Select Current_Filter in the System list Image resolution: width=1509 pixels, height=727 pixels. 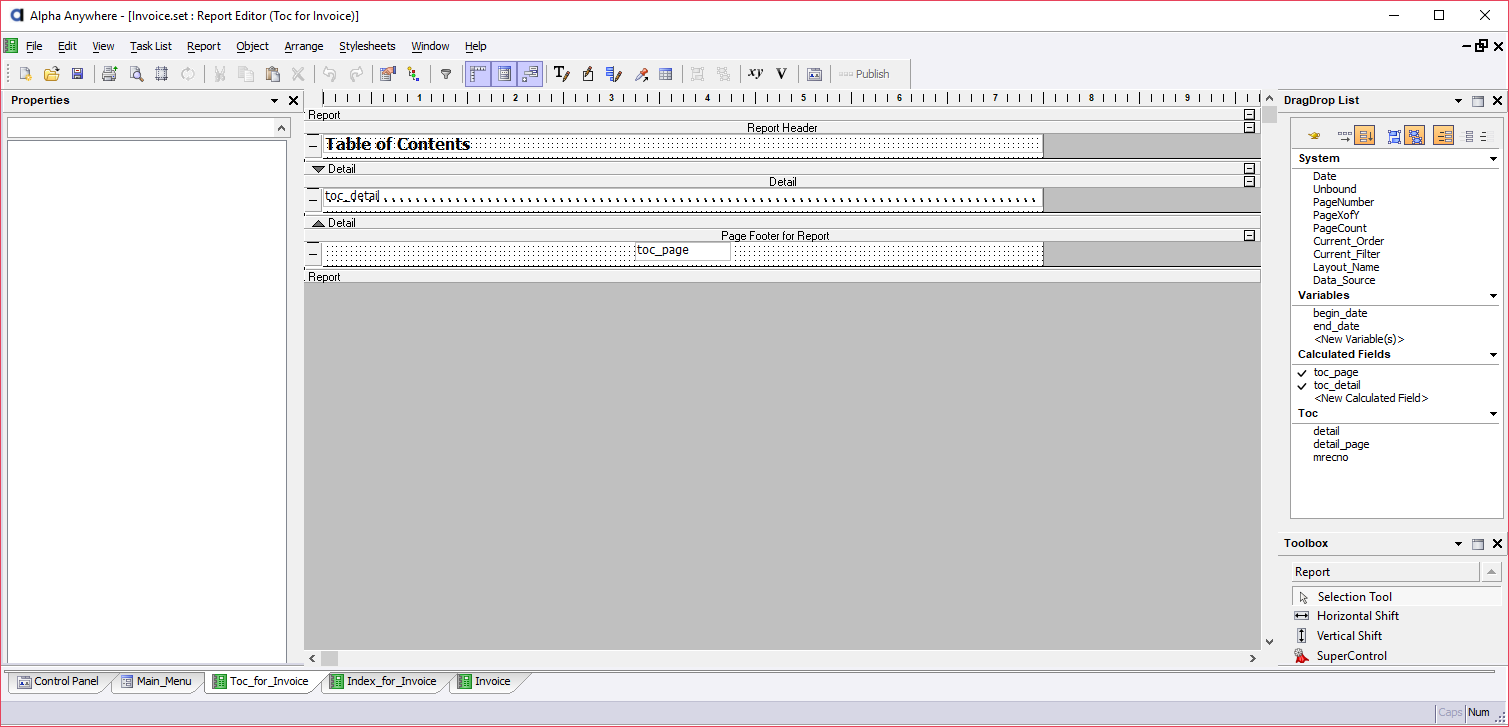pos(1346,254)
